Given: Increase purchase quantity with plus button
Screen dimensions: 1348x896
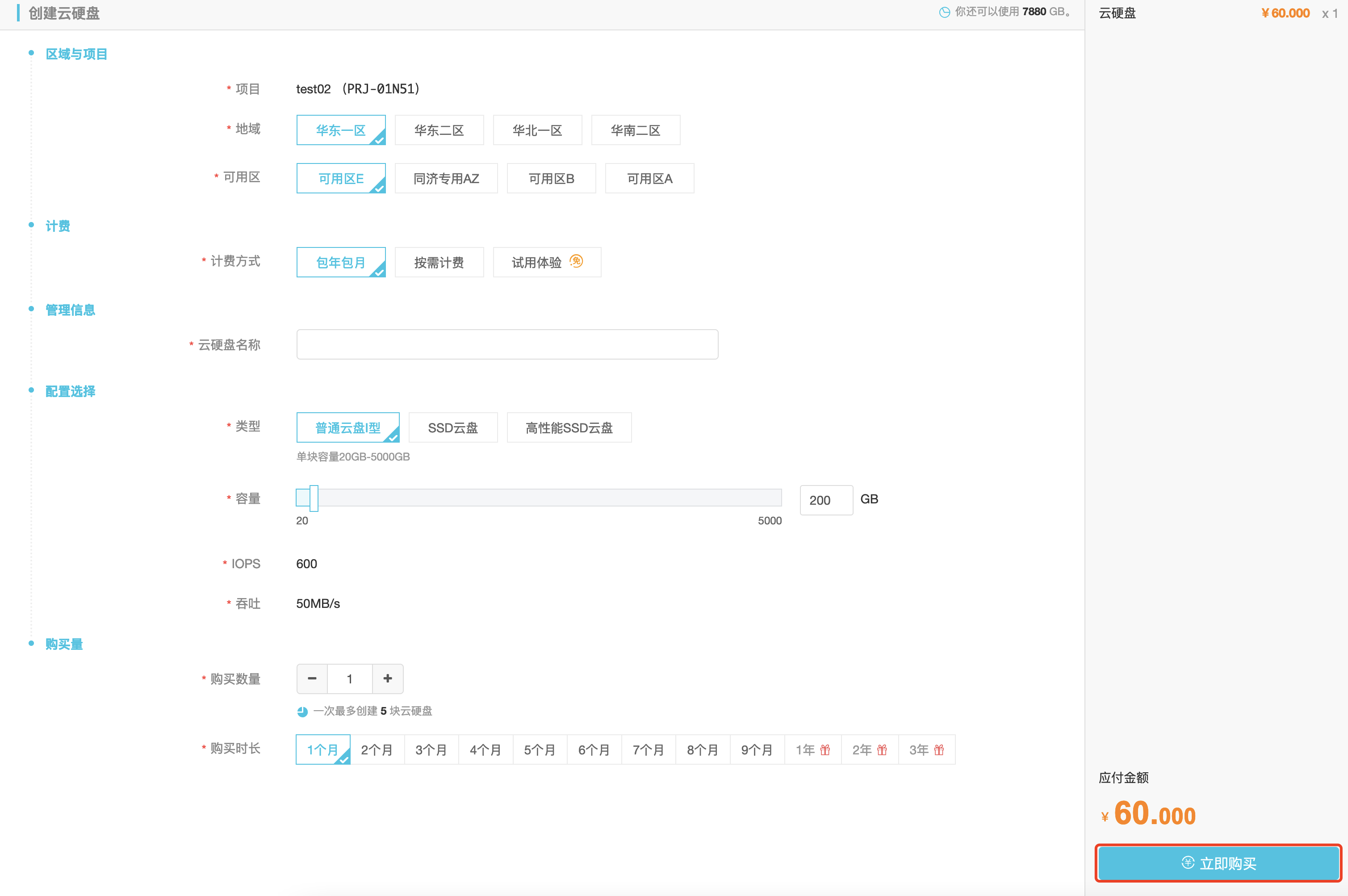Looking at the screenshot, I should [387, 678].
